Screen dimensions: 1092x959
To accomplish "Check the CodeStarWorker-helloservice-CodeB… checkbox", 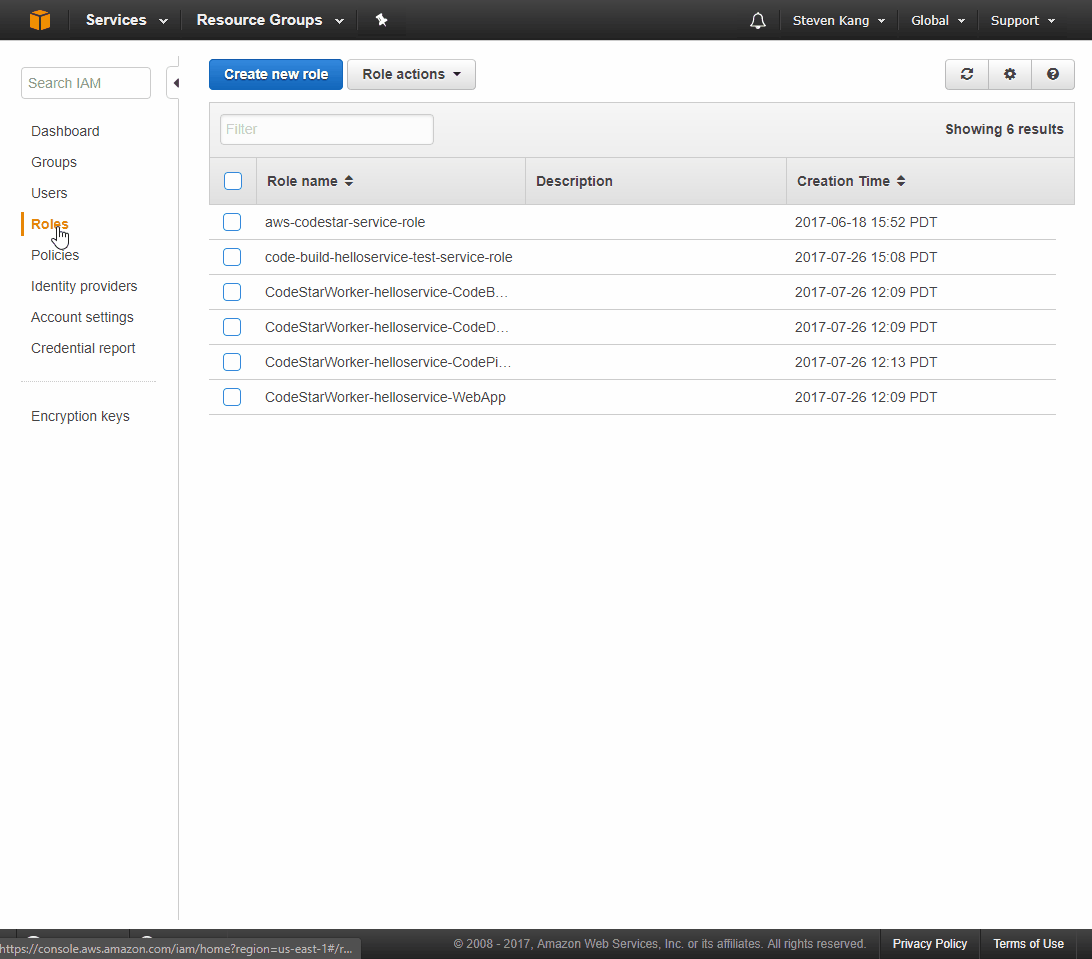I will (x=232, y=292).
